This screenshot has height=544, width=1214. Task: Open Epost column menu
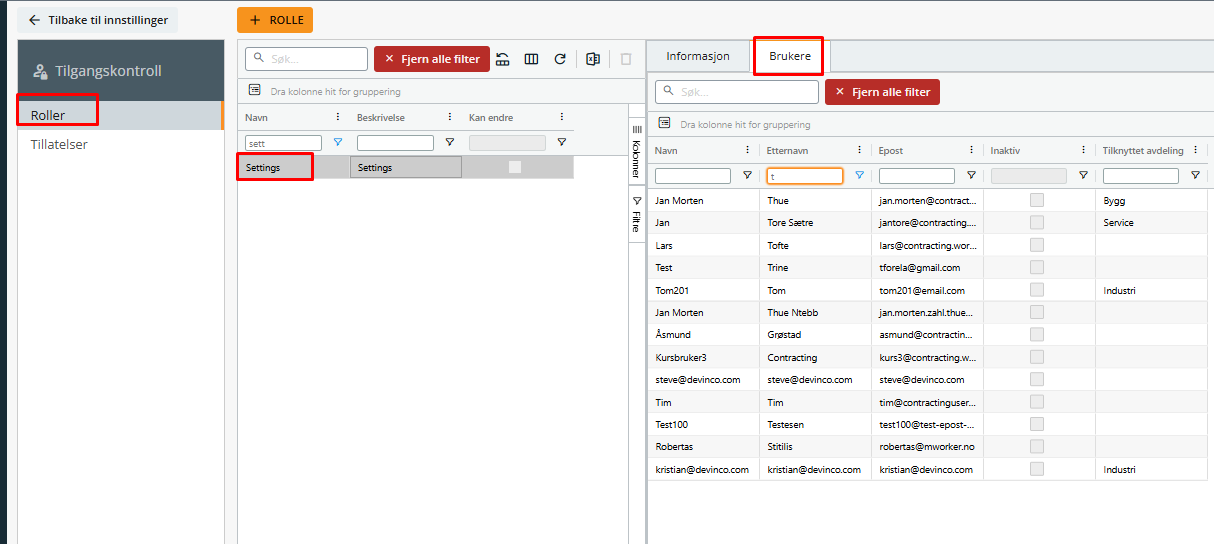click(x=971, y=150)
